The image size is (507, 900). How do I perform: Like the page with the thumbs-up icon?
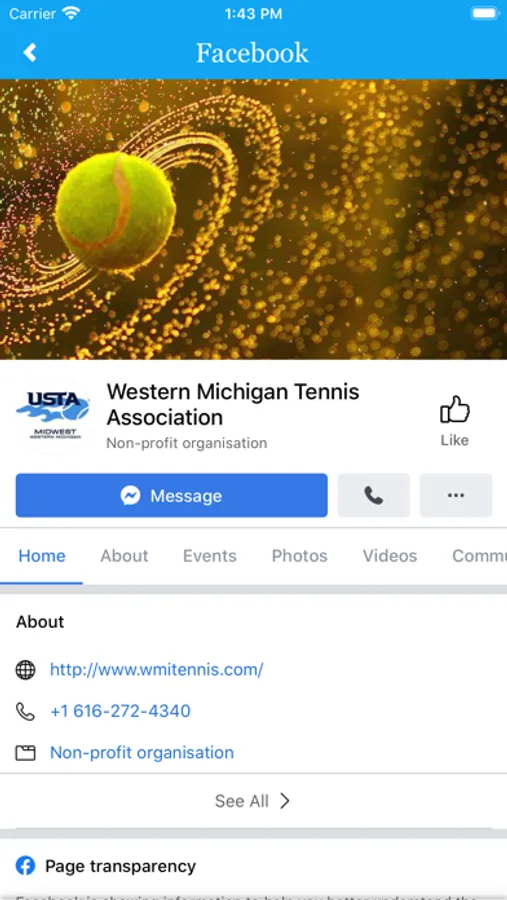(455, 420)
